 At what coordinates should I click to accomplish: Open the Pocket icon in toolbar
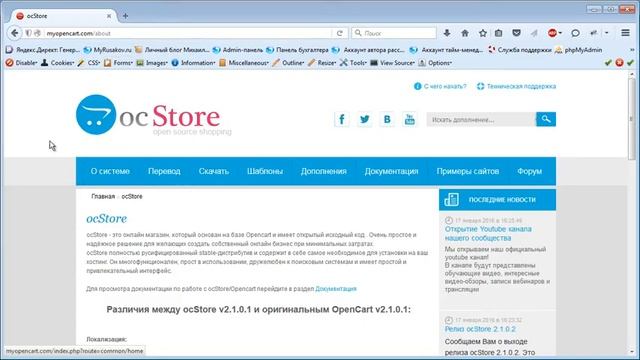516,33
